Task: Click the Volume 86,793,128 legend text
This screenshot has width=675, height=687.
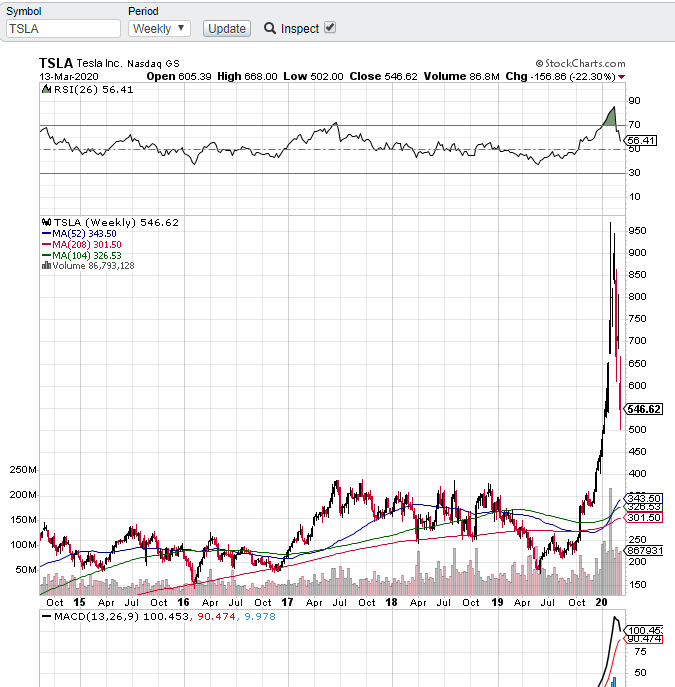Action: pyautogui.click(x=93, y=266)
